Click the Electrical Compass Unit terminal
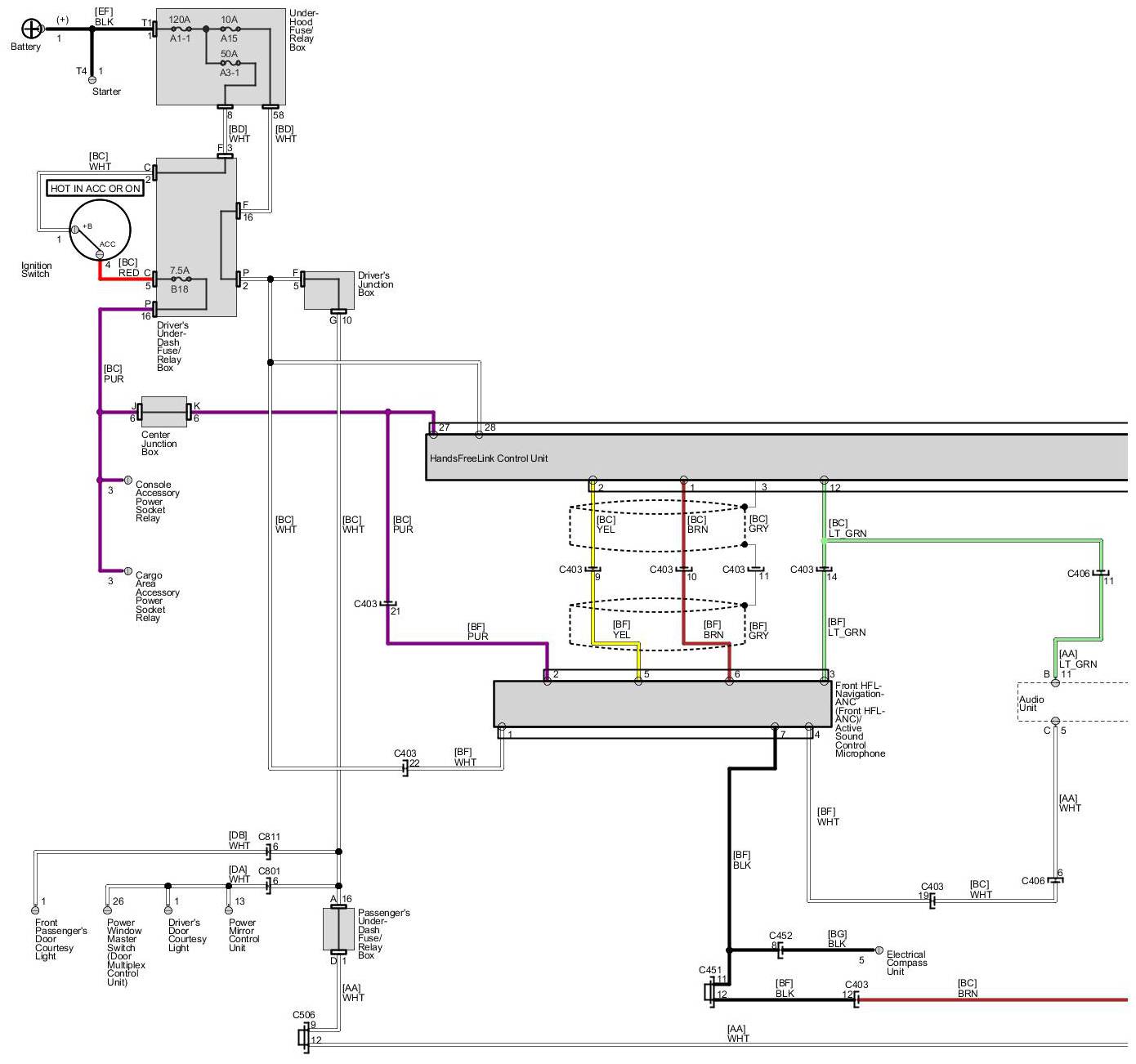 [x=879, y=950]
